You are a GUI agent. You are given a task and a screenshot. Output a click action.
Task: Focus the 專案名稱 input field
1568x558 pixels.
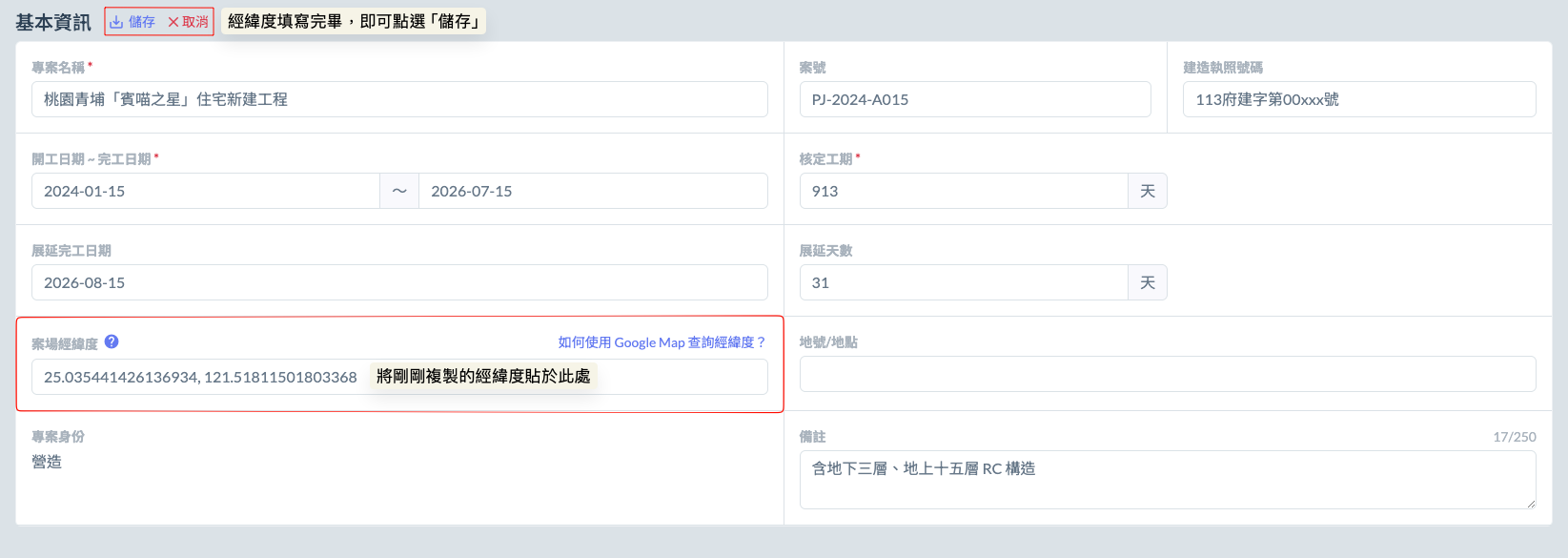tap(399, 99)
